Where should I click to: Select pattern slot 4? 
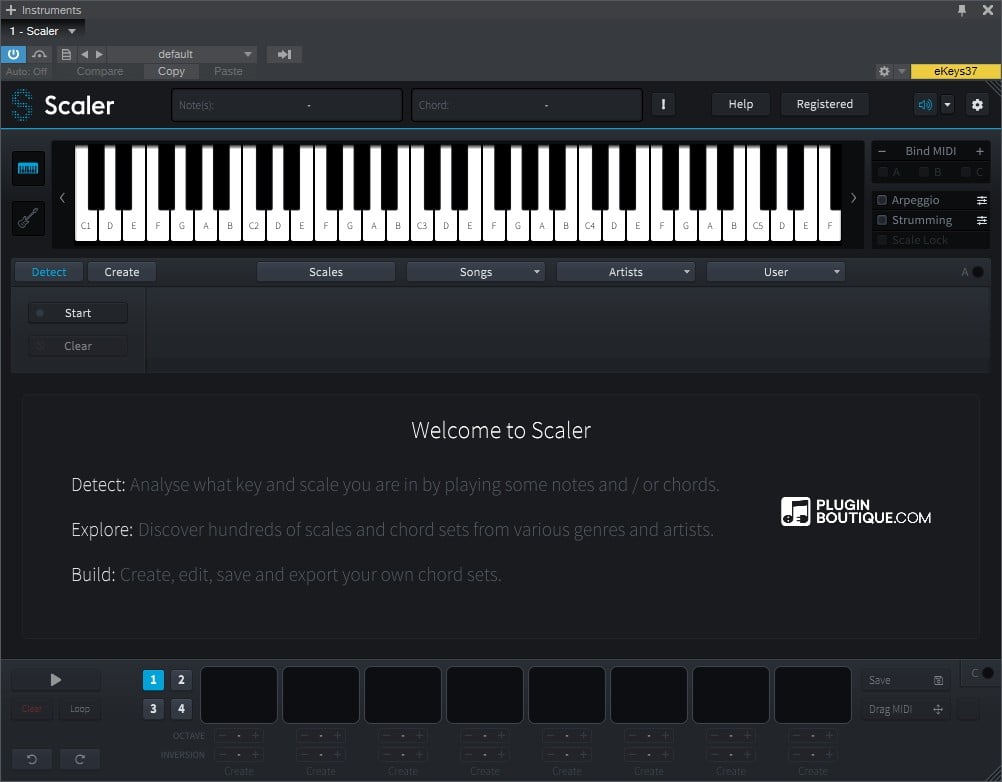click(181, 709)
